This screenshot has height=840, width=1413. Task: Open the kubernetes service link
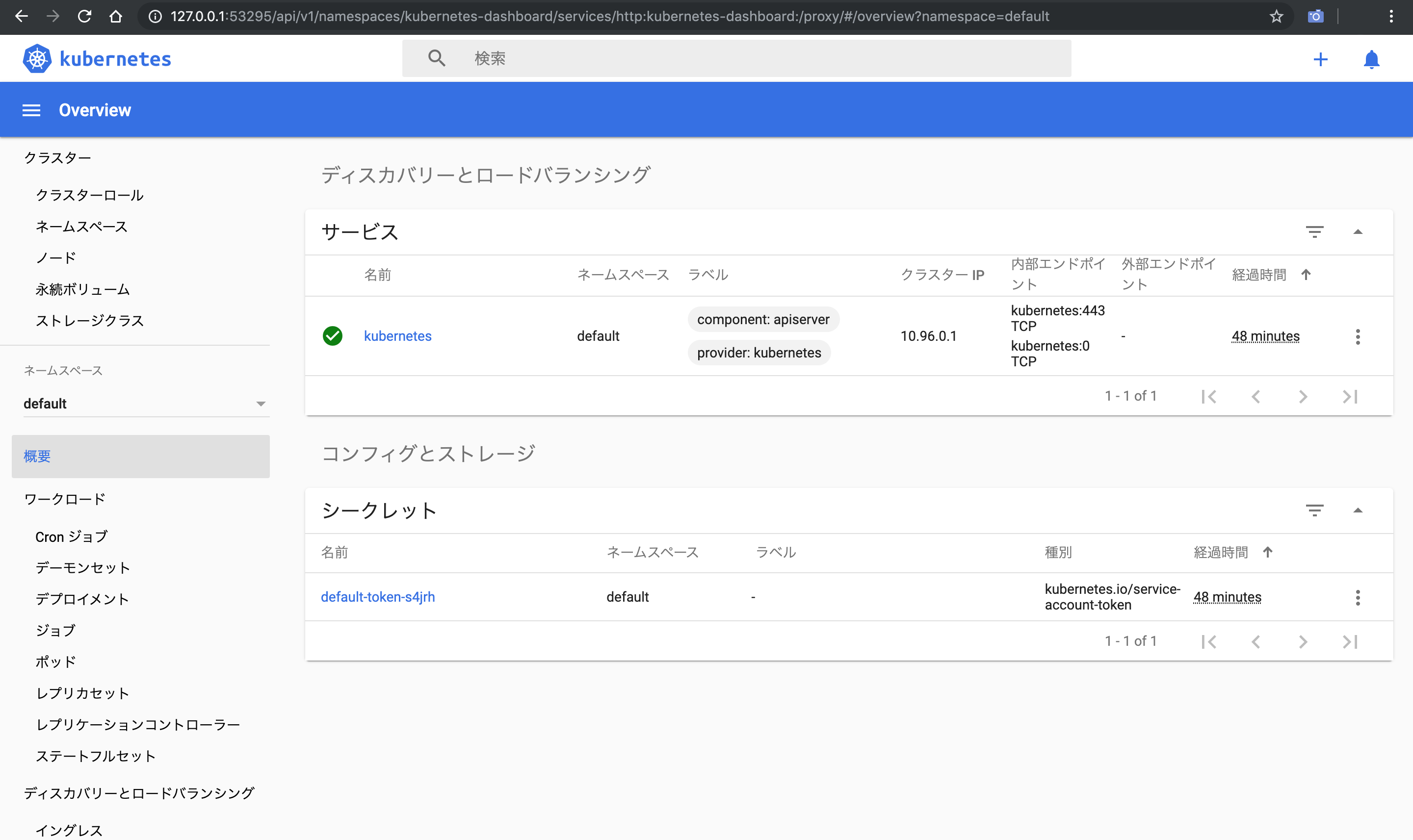click(397, 336)
